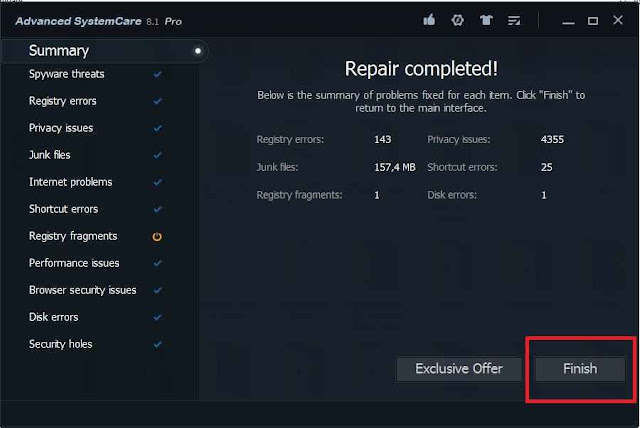Screen dimensions: 640x428
Task: Open Registry fragments in sidebar
Action: point(73,236)
